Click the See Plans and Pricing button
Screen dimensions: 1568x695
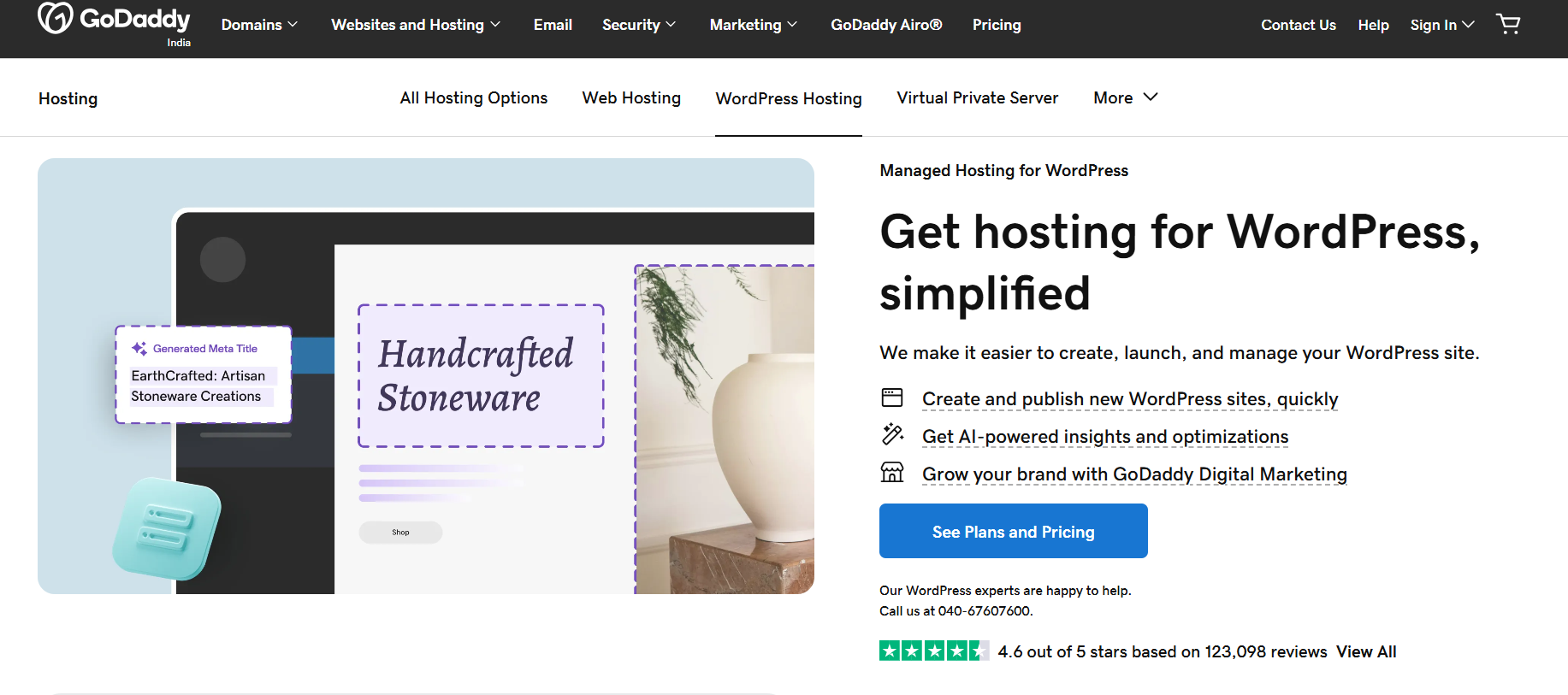(x=1014, y=531)
